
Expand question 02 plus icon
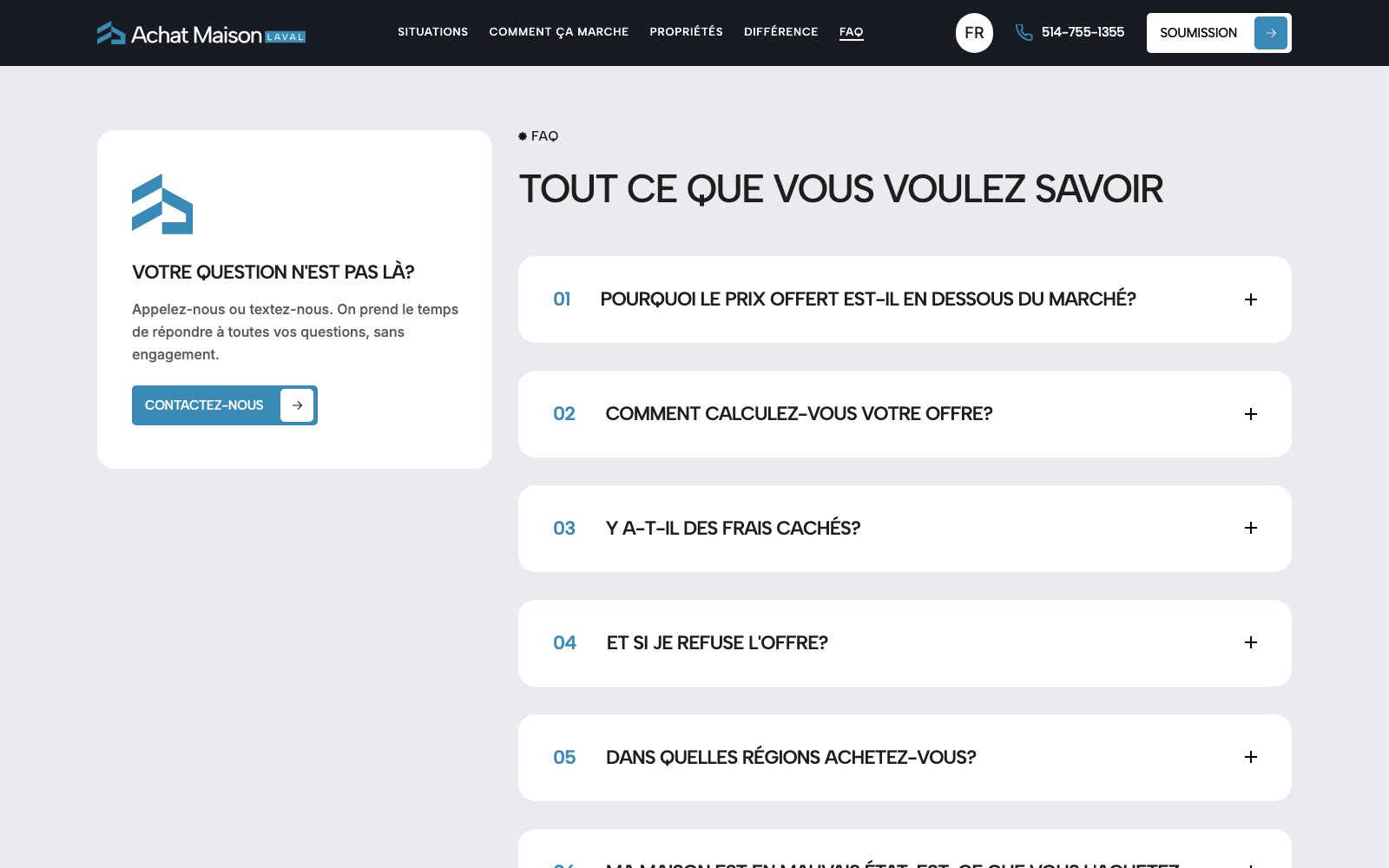[x=1251, y=414]
